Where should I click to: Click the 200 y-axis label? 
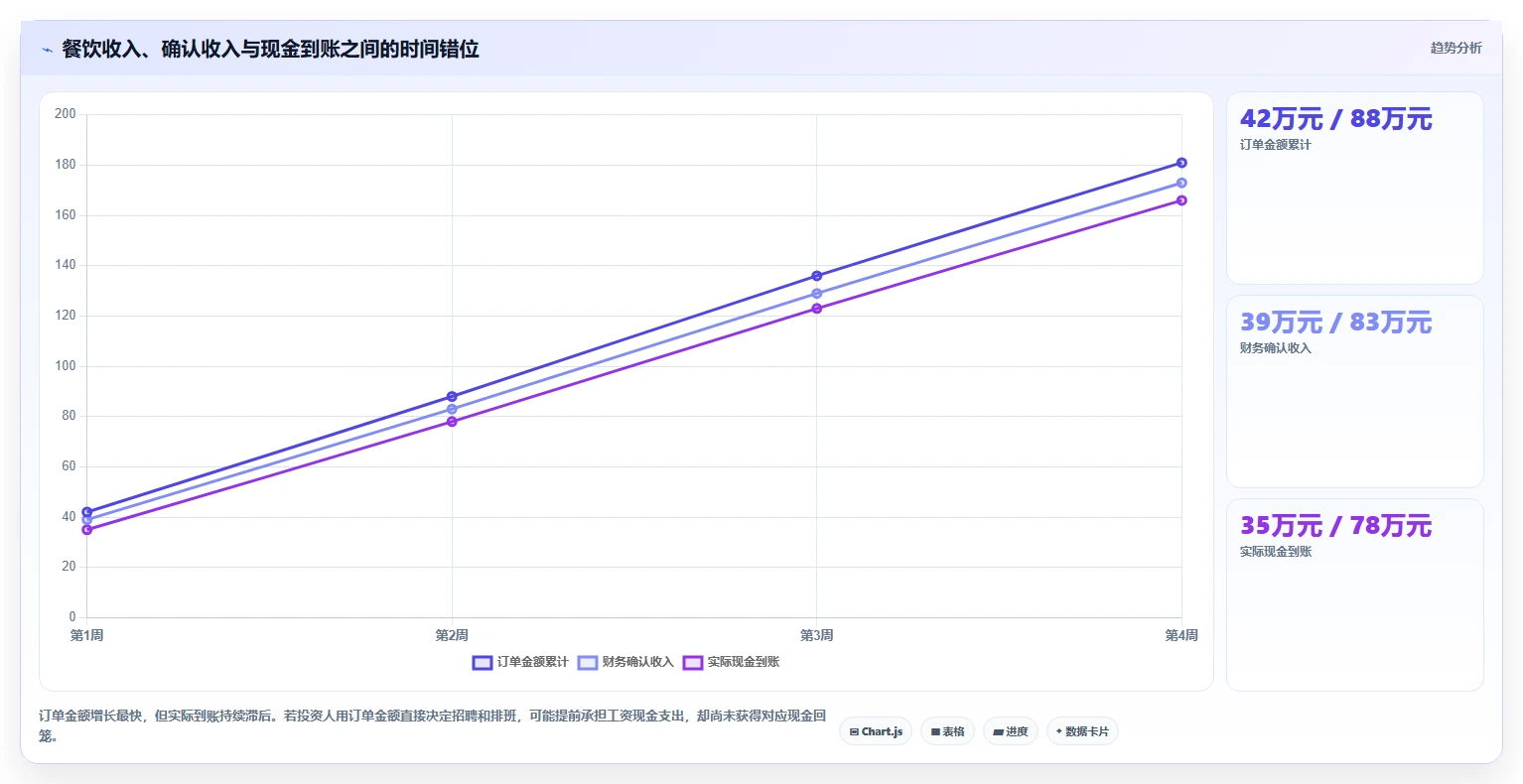point(66,114)
